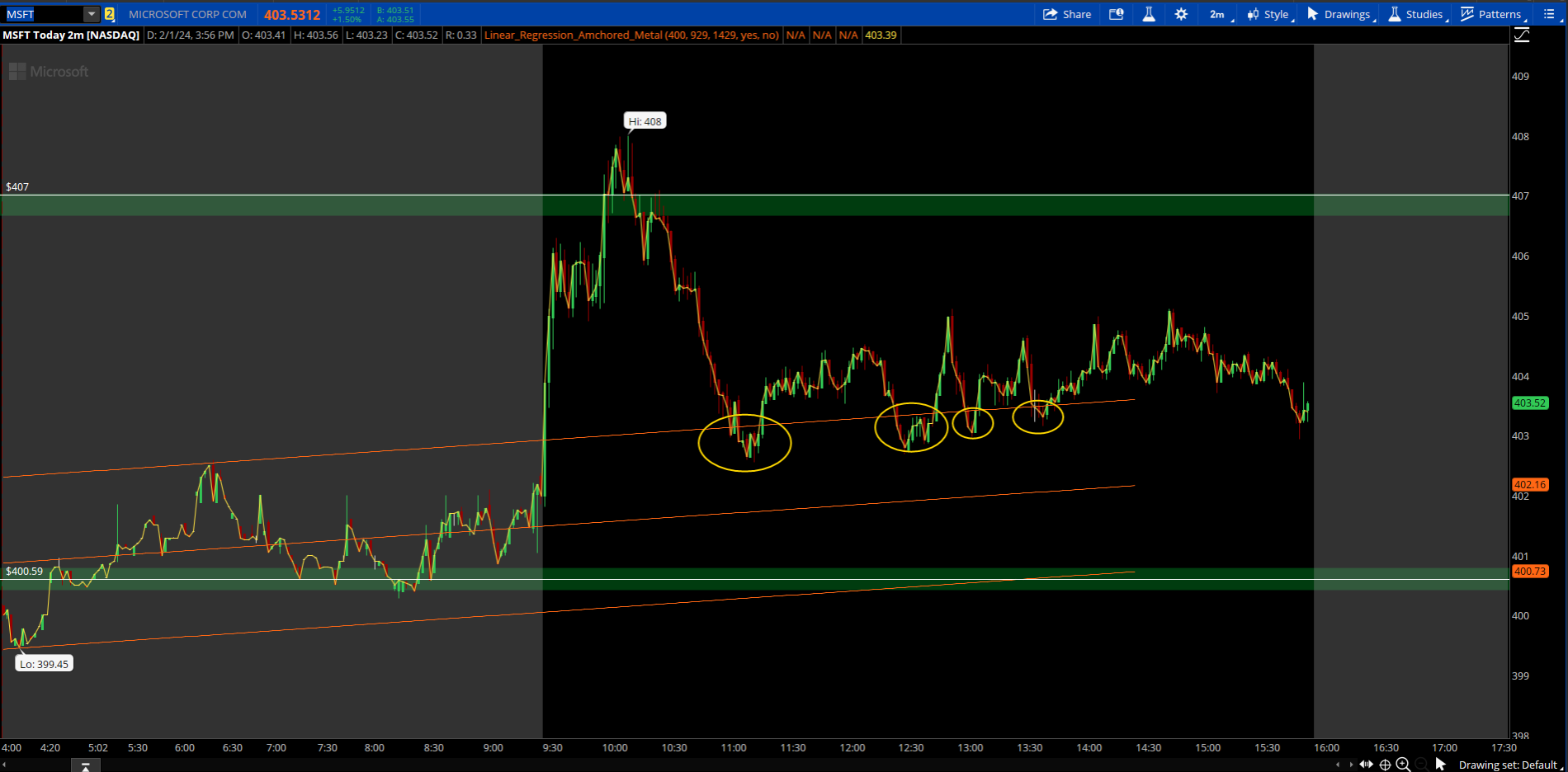Click the zoom in magnifier icon
This screenshot has height=772, width=1568.
tap(1403, 765)
